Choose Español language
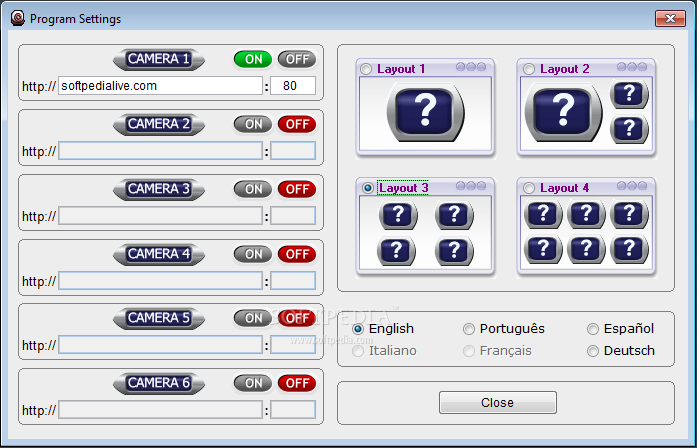The width and height of the screenshot is (697, 448). [593, 329]
